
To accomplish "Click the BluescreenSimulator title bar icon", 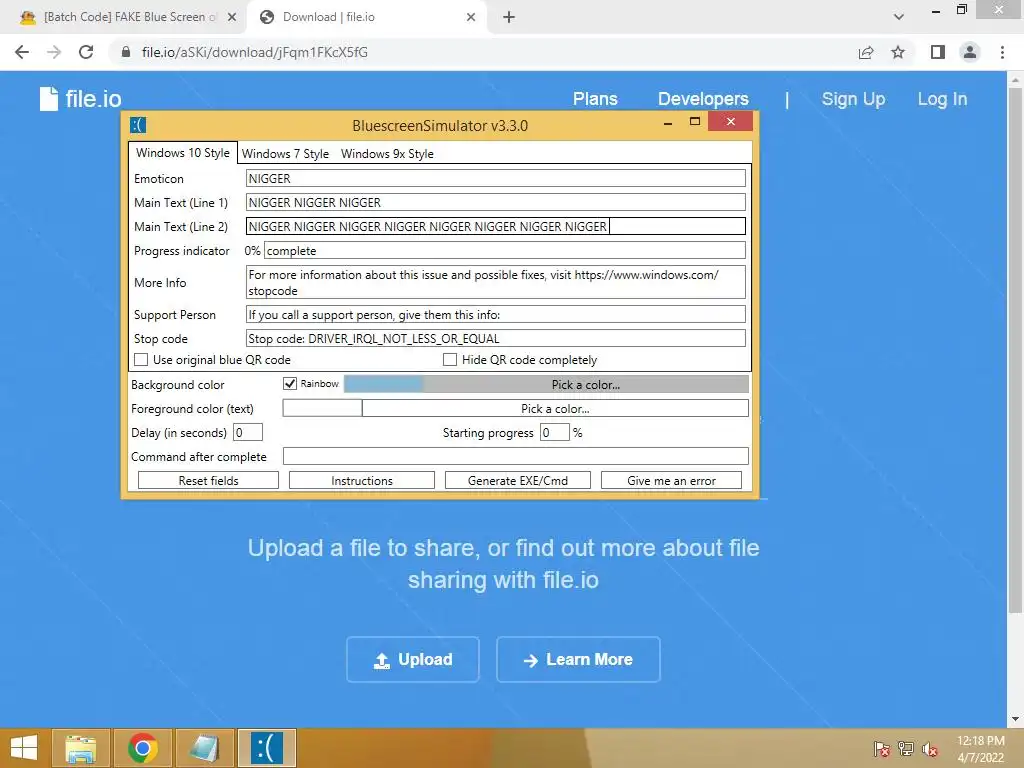I will tap(138, 125).
